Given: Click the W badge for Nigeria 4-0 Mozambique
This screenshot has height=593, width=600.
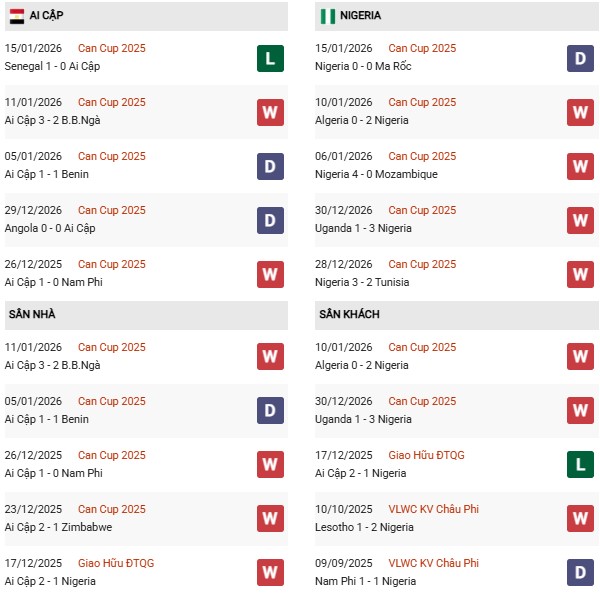Looking at the screenshot, I should 580,166.
